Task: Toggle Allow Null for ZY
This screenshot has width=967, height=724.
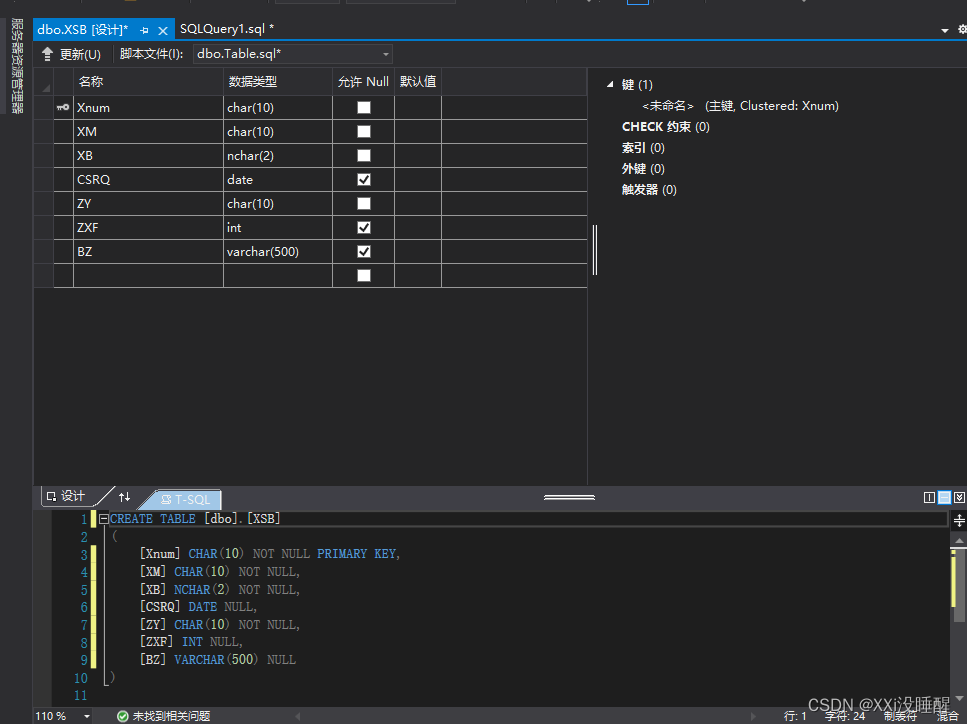Action: pos(364,204)
